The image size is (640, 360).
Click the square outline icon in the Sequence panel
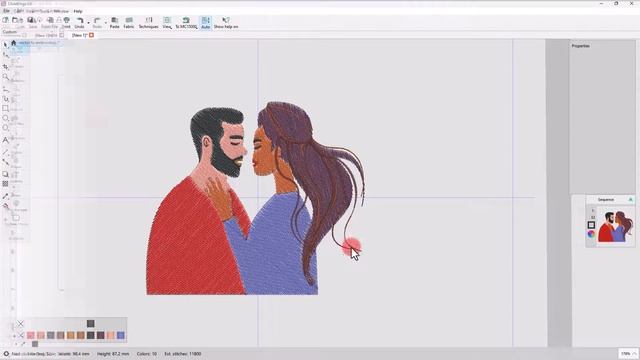tap(591, 225)
